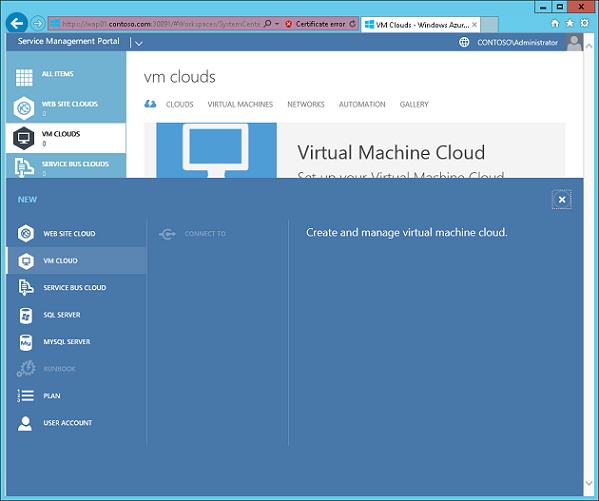Click the Connect To plug icon
Screen dimensions: 599x501
167,234
